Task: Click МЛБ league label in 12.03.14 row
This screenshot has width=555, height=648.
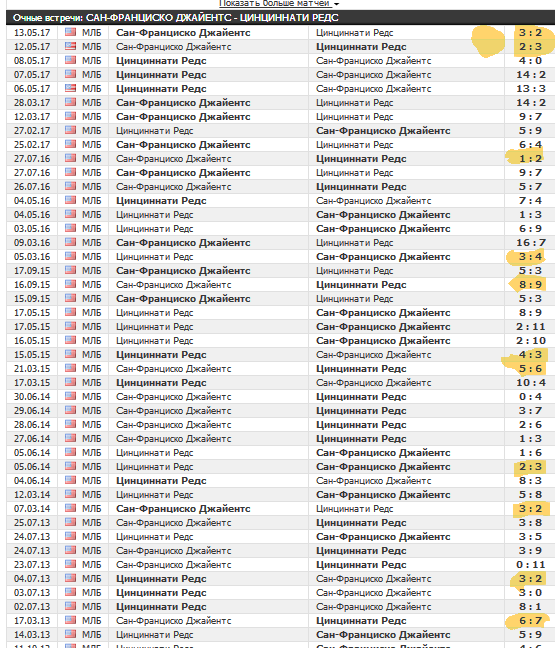Action: [x=91, y=495]
